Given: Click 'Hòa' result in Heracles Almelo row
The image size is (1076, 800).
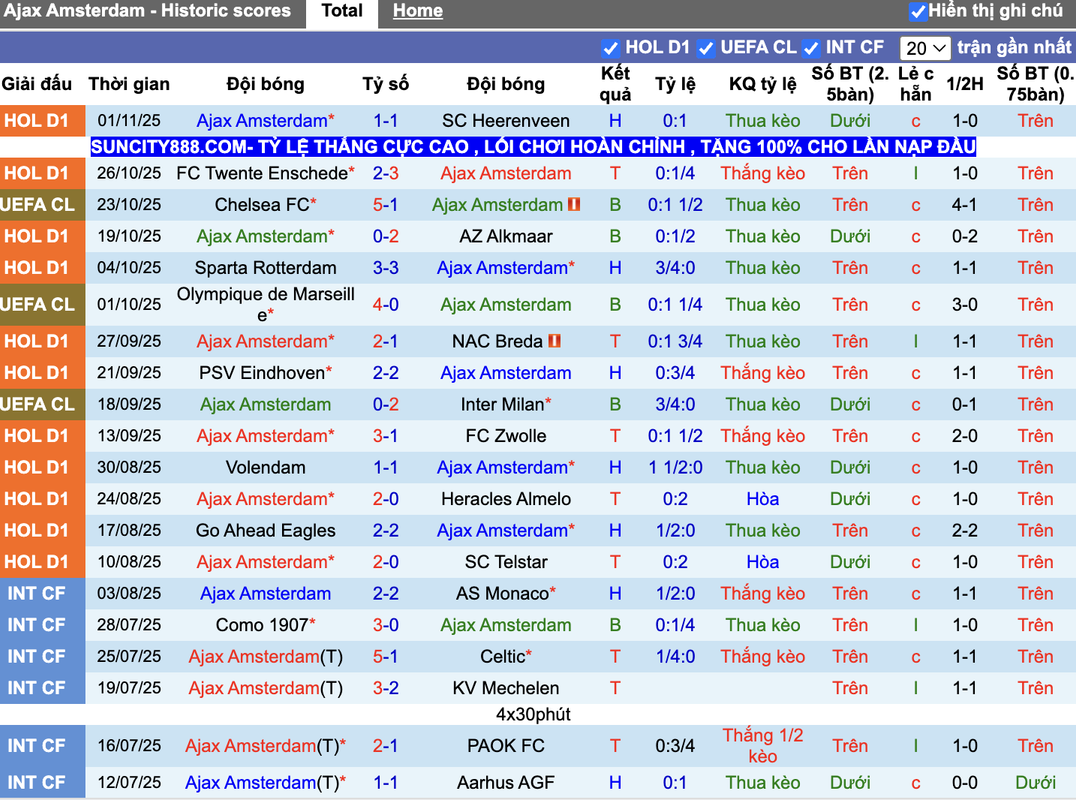Looking at the screenshot, I should [762, 499].
